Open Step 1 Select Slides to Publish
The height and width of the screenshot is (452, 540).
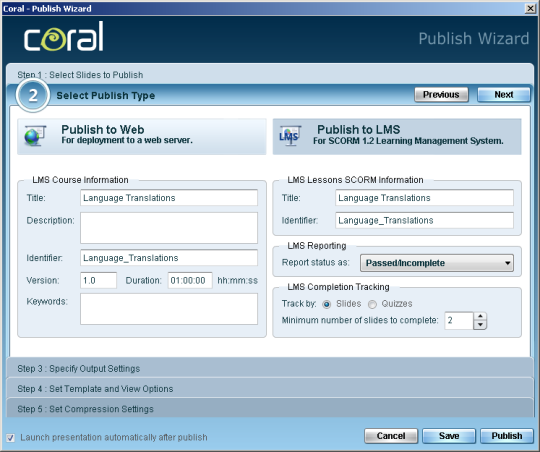point(270,74)
